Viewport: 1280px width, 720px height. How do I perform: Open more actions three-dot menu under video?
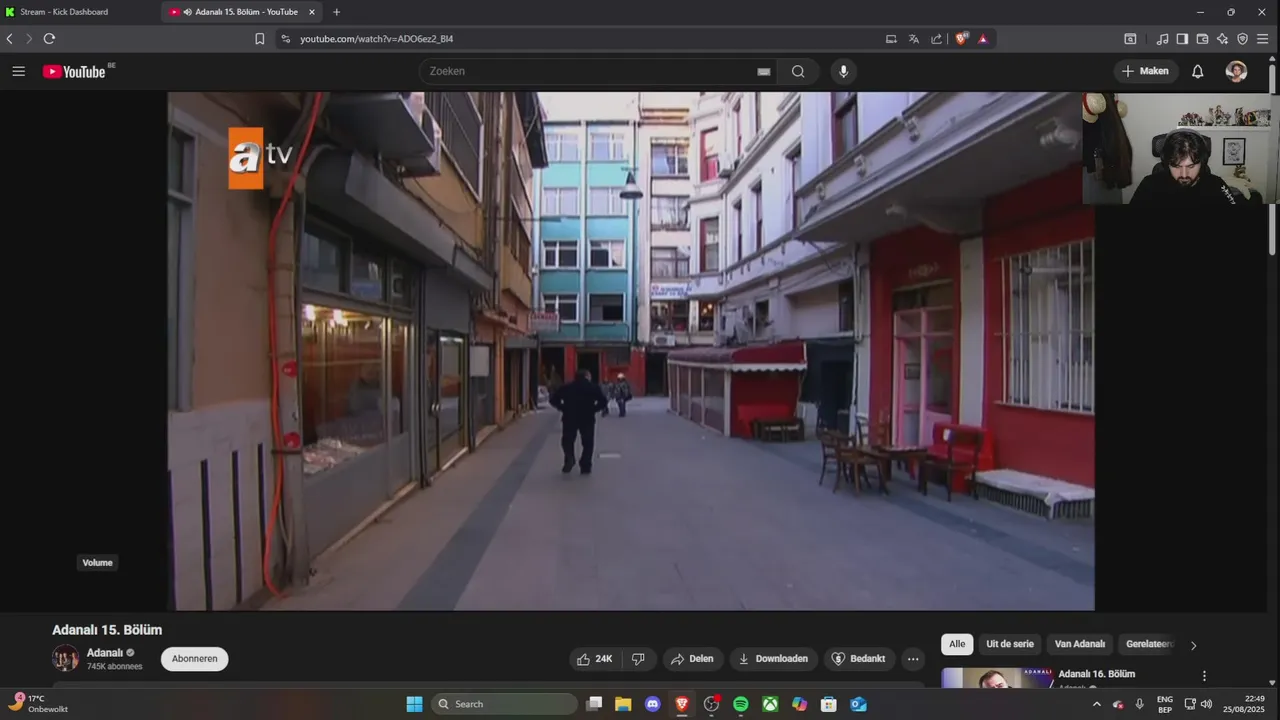click(x=912, y=659)
